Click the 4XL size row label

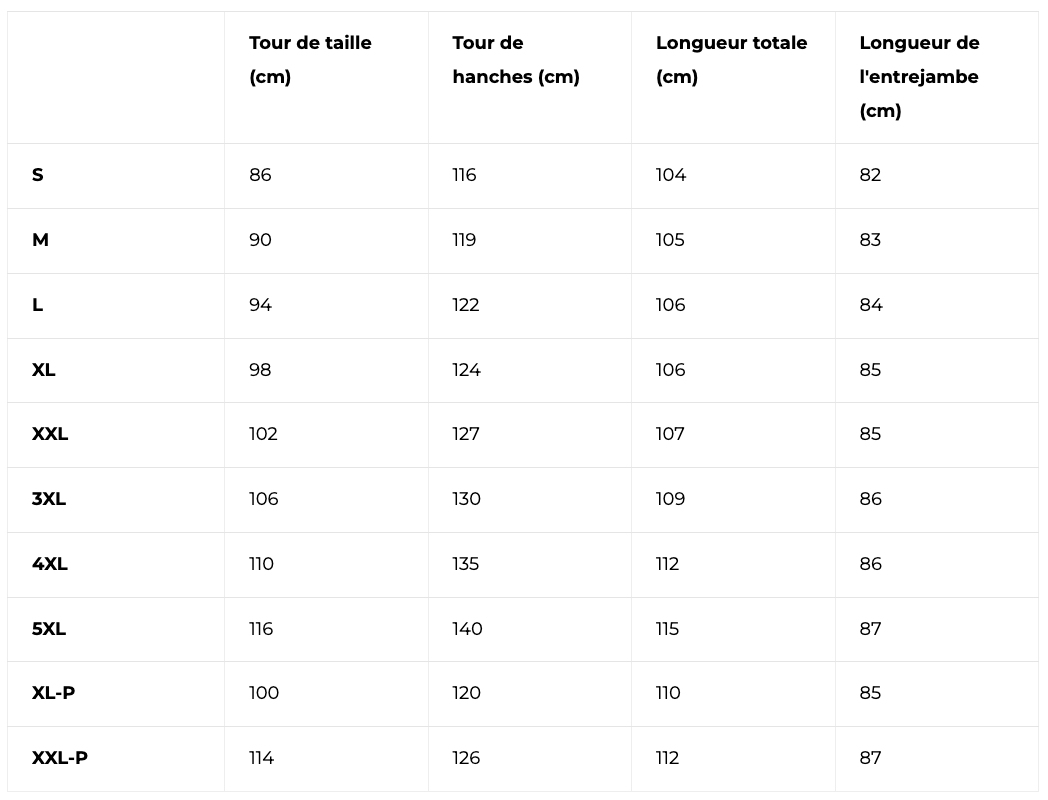coord(50,564)
